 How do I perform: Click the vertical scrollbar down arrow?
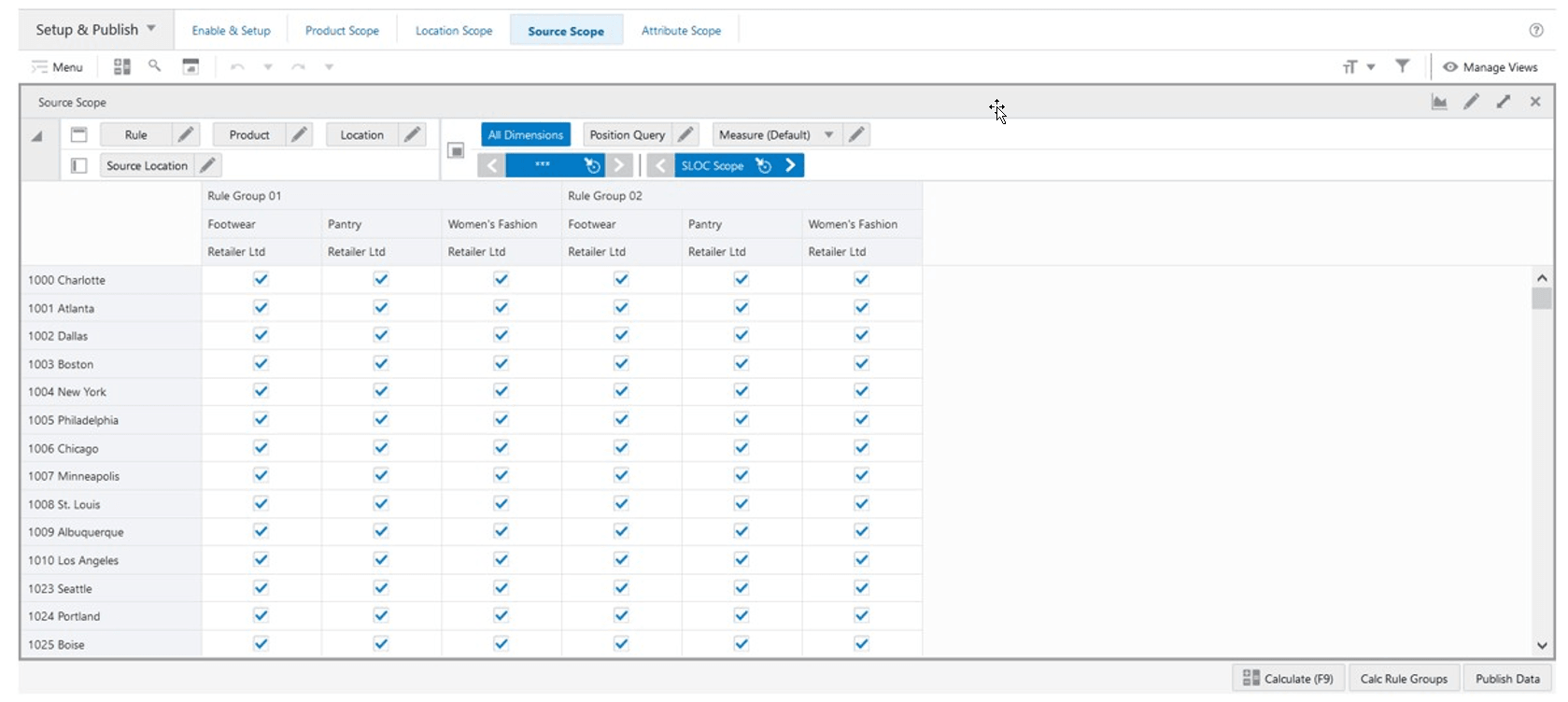coord(1541,645)
